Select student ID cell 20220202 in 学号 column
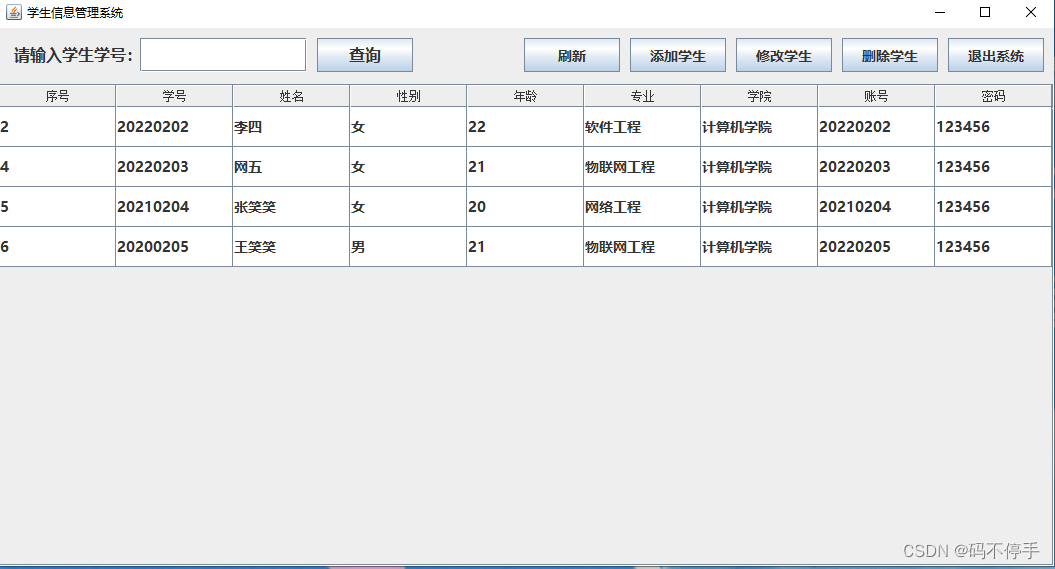This screenshot has height=569, width=1055. click(x=174, y=126)
